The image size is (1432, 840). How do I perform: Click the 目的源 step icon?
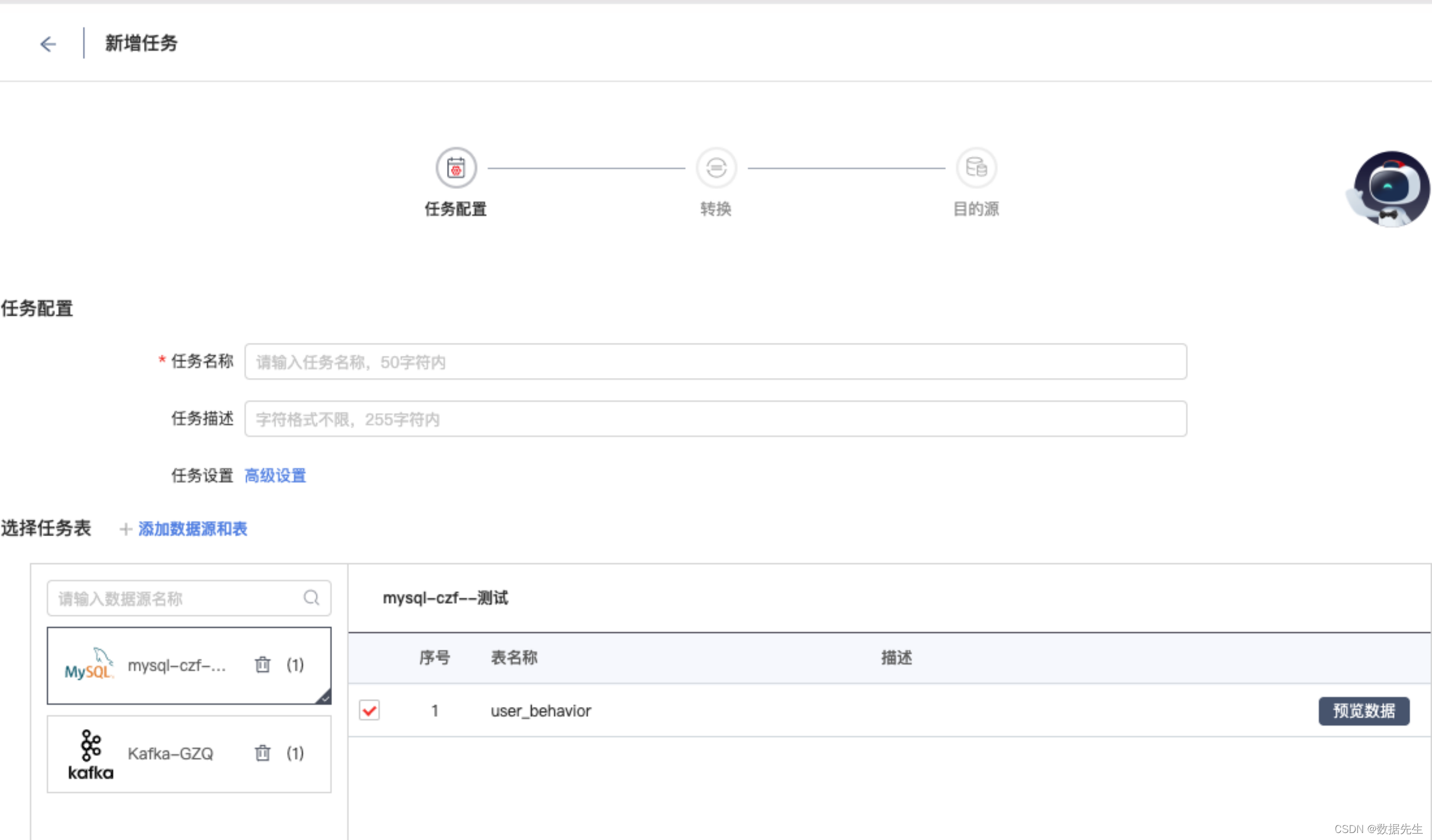pos(976,168)
